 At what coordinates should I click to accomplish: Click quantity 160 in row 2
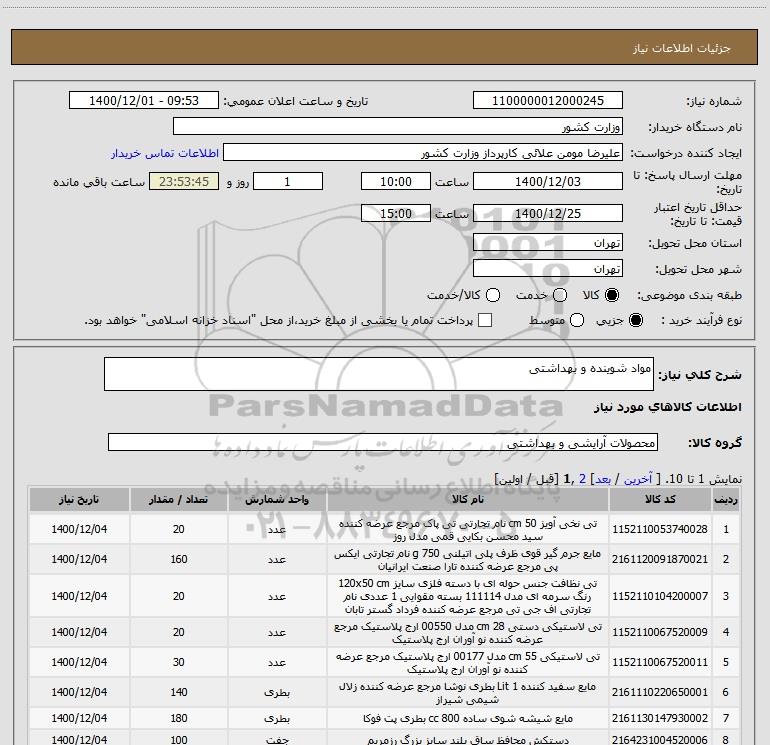[179, 559]
